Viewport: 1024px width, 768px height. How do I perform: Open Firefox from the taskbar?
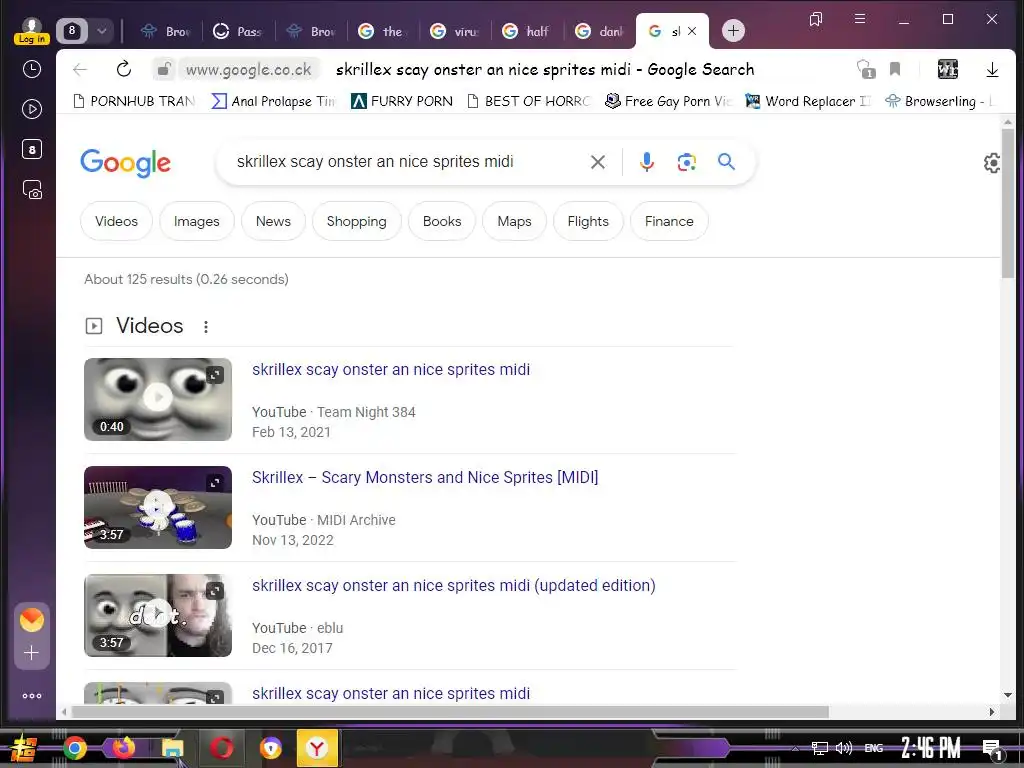[123, 748]
